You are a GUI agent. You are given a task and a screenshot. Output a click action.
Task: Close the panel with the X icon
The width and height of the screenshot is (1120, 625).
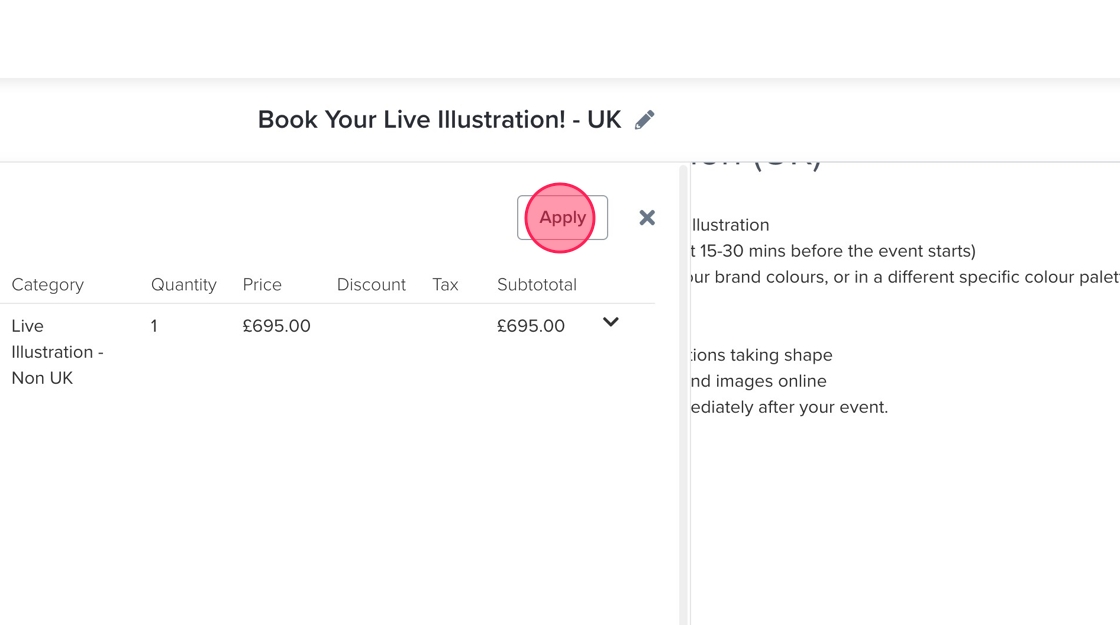point(647,218)
